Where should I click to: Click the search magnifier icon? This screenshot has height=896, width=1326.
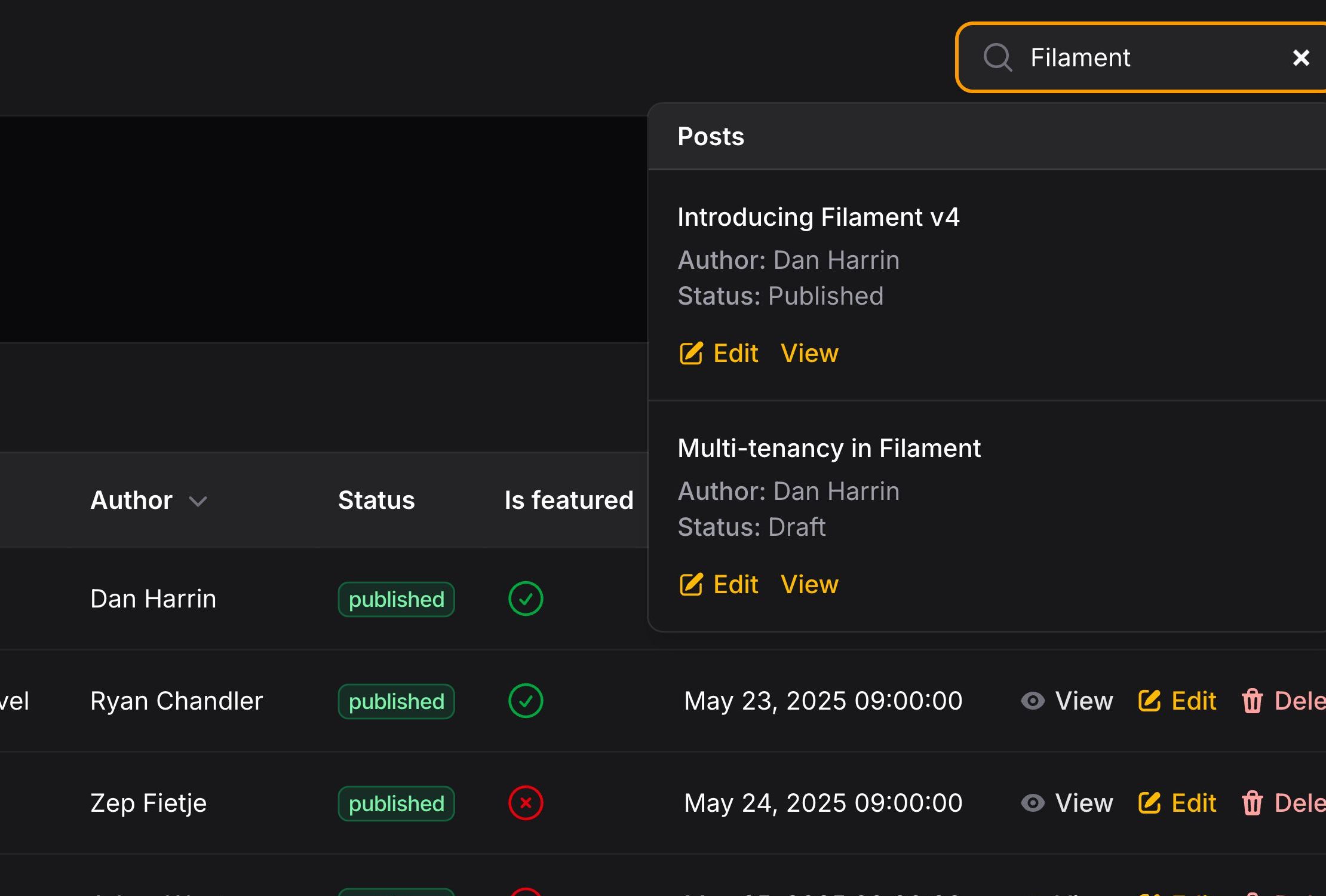coord(997,57)
